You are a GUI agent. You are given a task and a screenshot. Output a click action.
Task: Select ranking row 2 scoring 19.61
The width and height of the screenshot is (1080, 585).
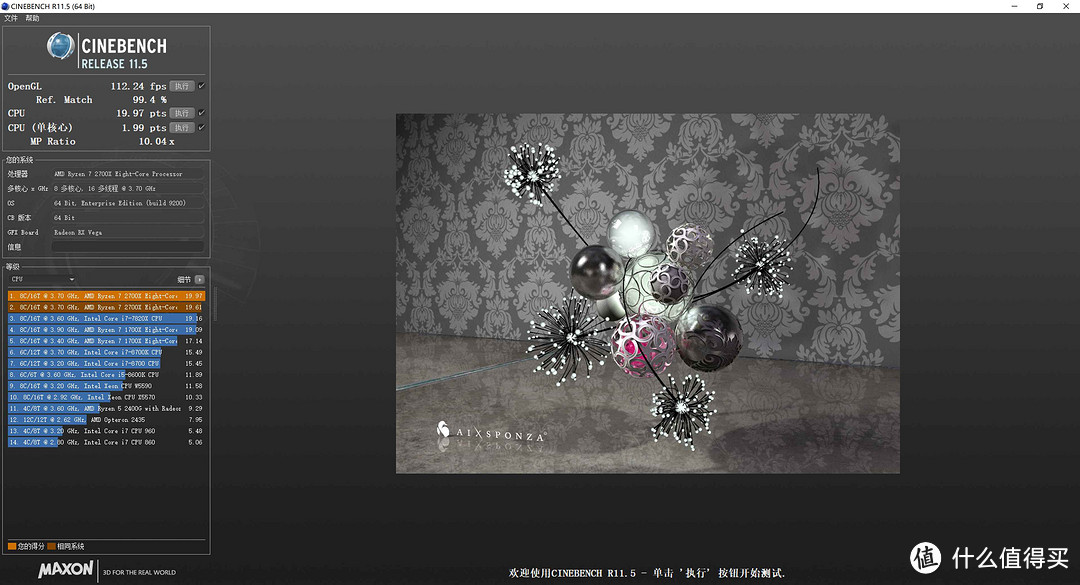[107, 307]
